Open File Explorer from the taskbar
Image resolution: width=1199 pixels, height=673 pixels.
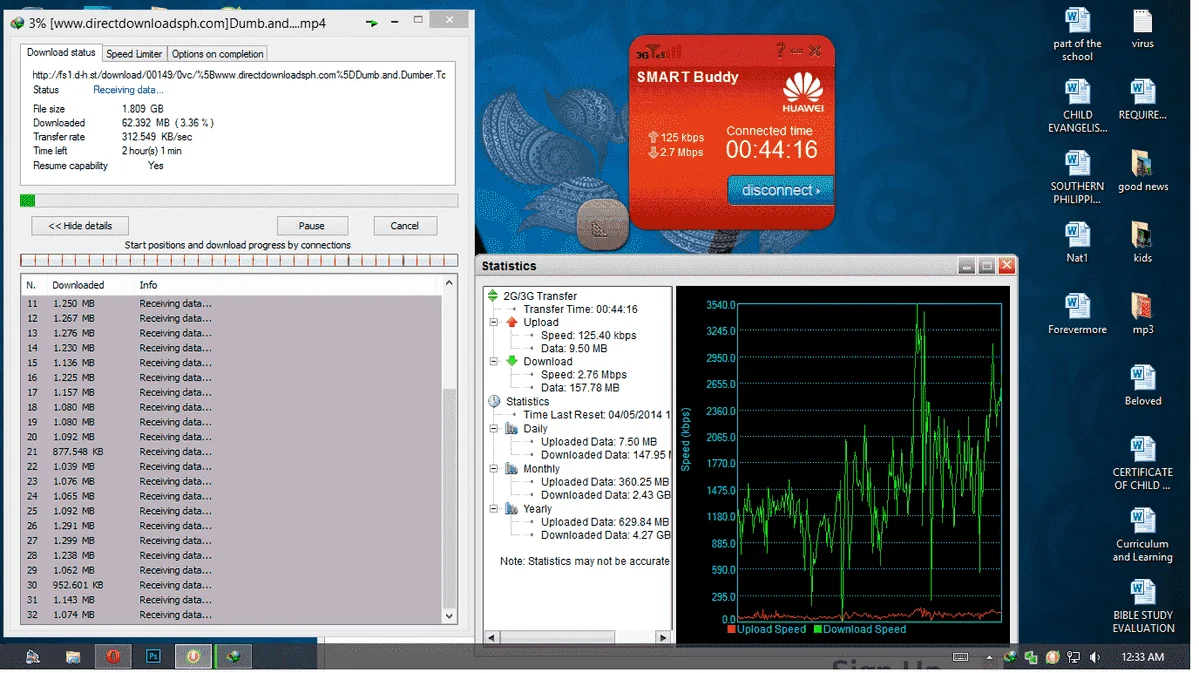73,657
